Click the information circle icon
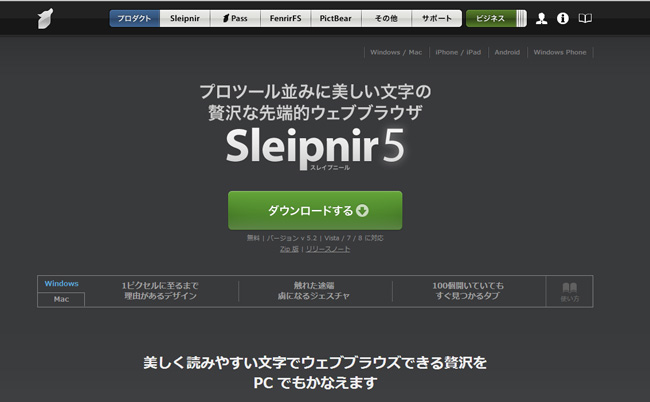This screenshot has height=402, width=650. [x=563, y=18]
